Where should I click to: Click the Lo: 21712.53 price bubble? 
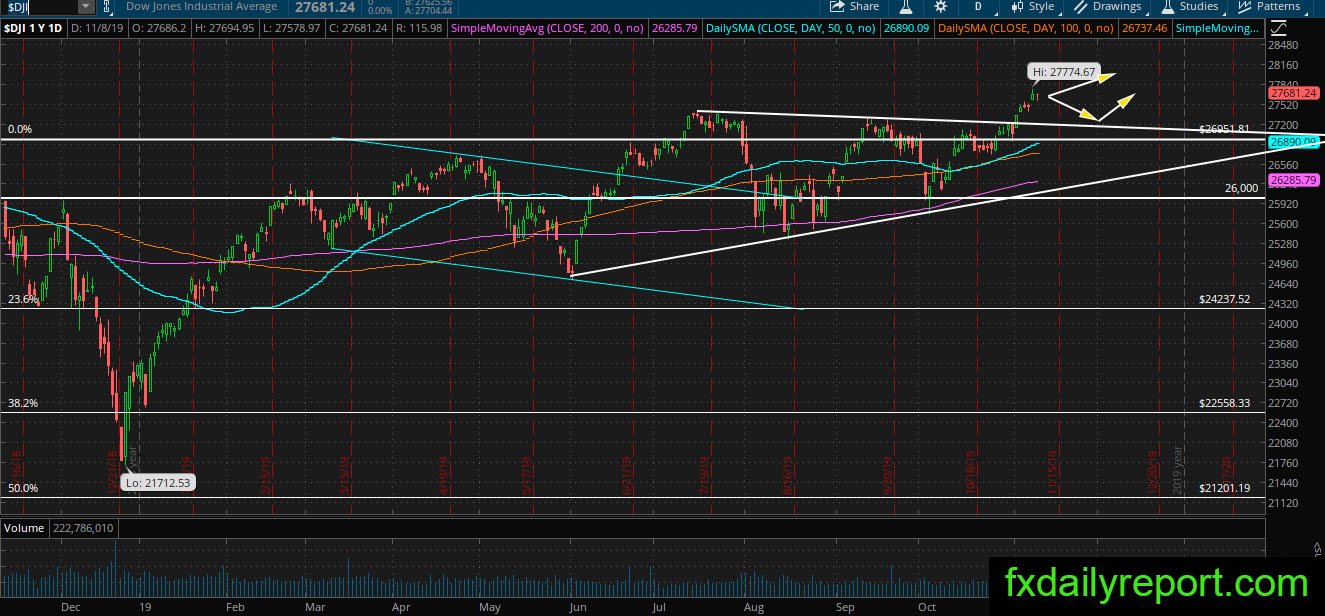tap(156, 483)
